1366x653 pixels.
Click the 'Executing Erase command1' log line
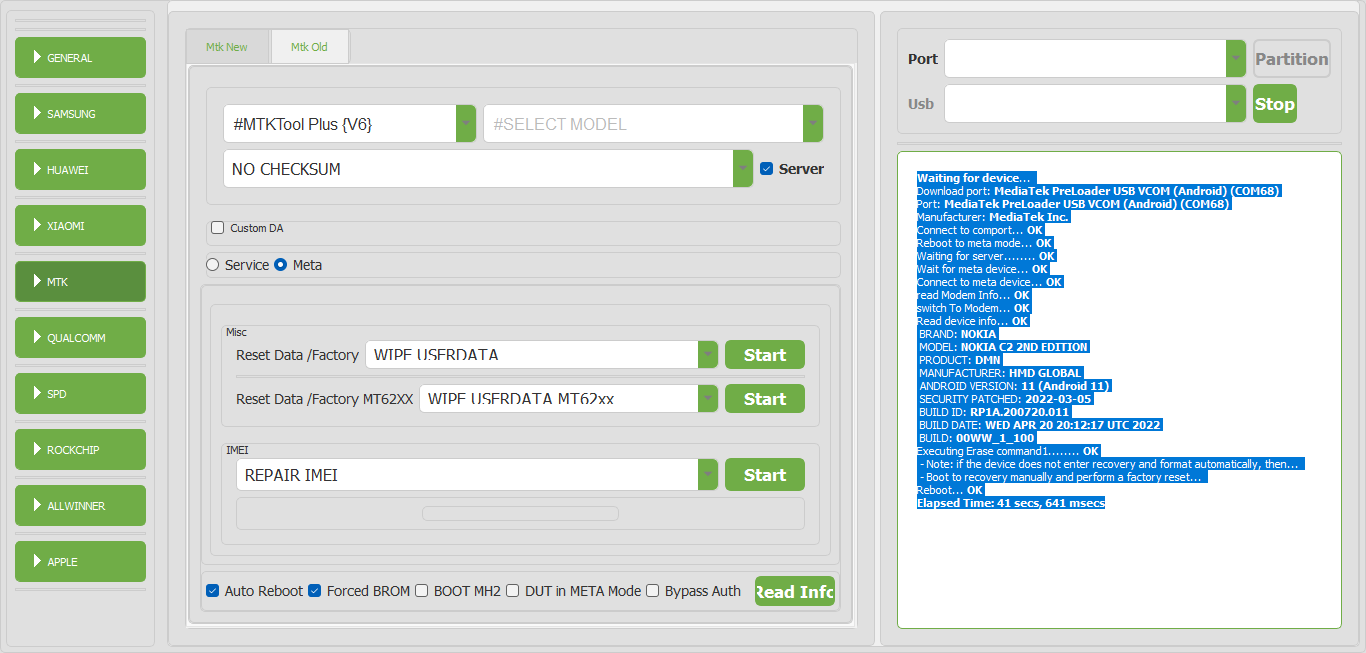pyautogui.click(x=1008, y=451)
